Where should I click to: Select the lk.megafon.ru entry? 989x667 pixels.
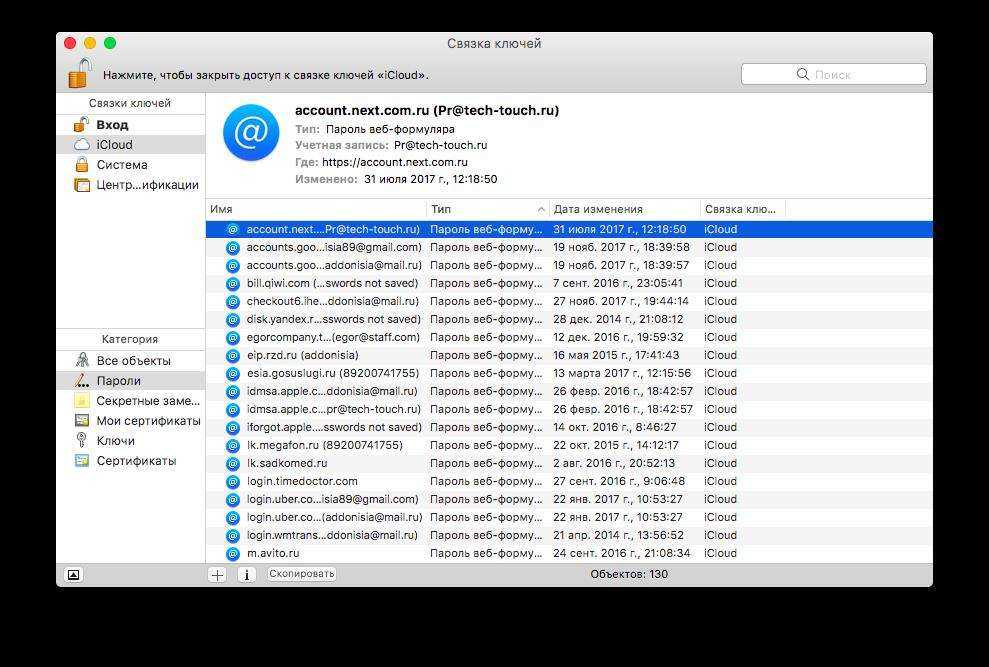point(569,445)
